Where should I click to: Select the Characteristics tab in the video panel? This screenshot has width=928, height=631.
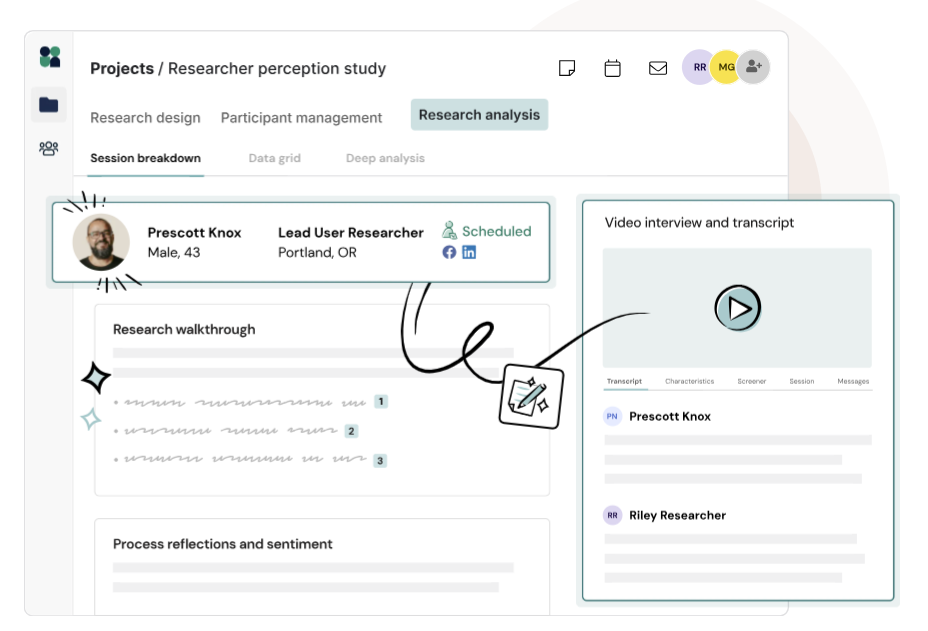click(x=689, y=381)
